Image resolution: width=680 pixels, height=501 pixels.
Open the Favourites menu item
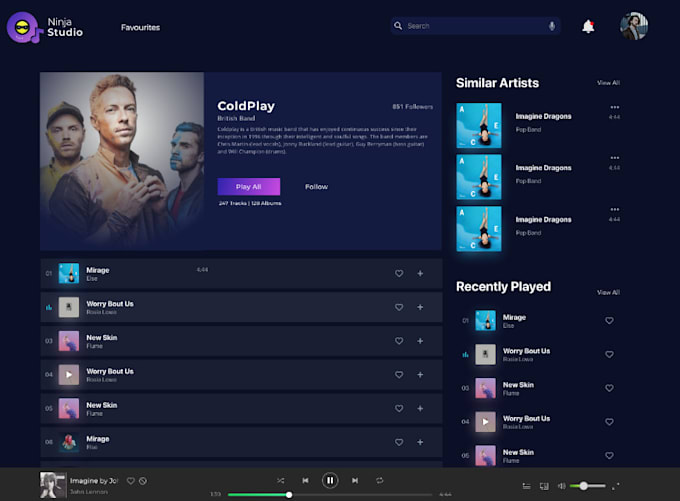tap(141, 27)
